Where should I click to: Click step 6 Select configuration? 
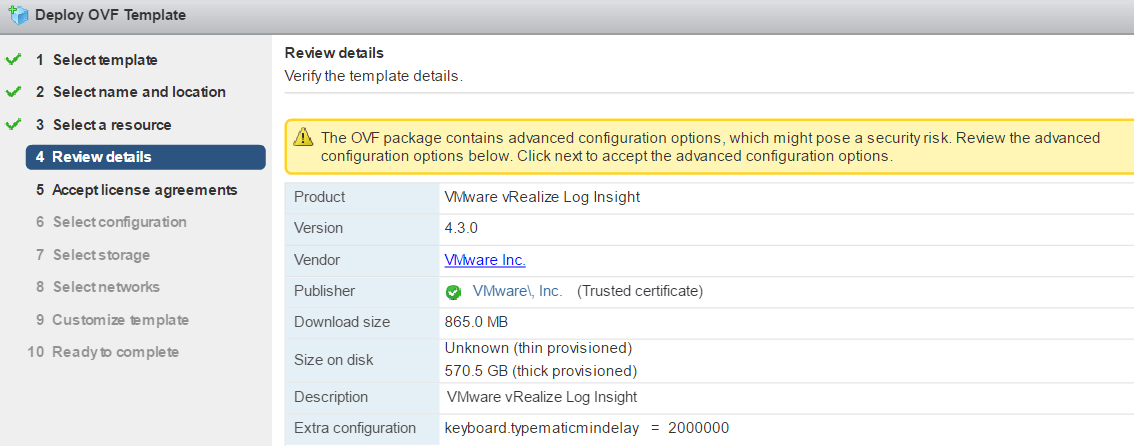[111, 222]
